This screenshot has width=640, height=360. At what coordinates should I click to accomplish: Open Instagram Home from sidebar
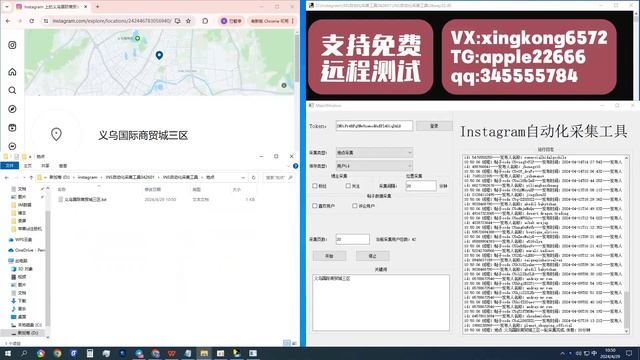tap(12, 72)
